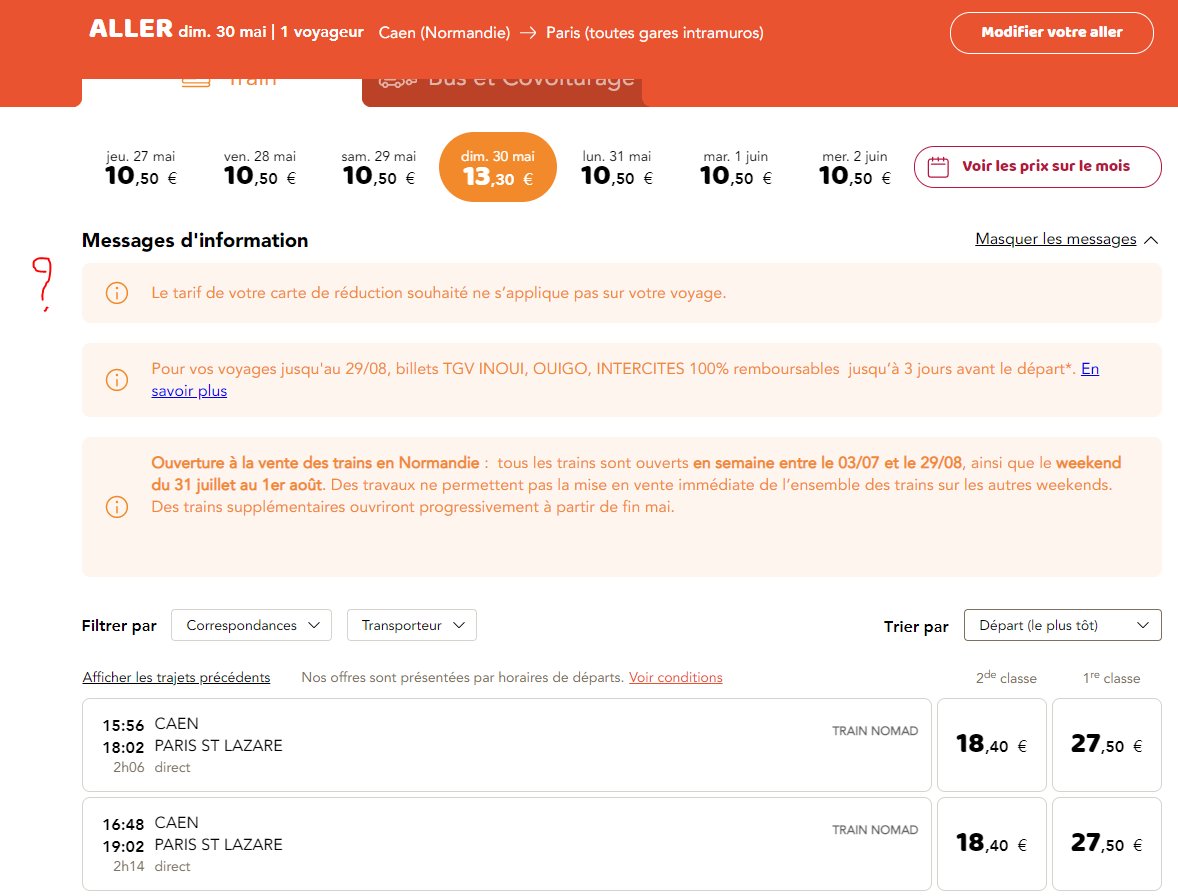The image size is (1178, 896).
Task: Open Voir les prix sur le mois
Action: (1038, 167)
